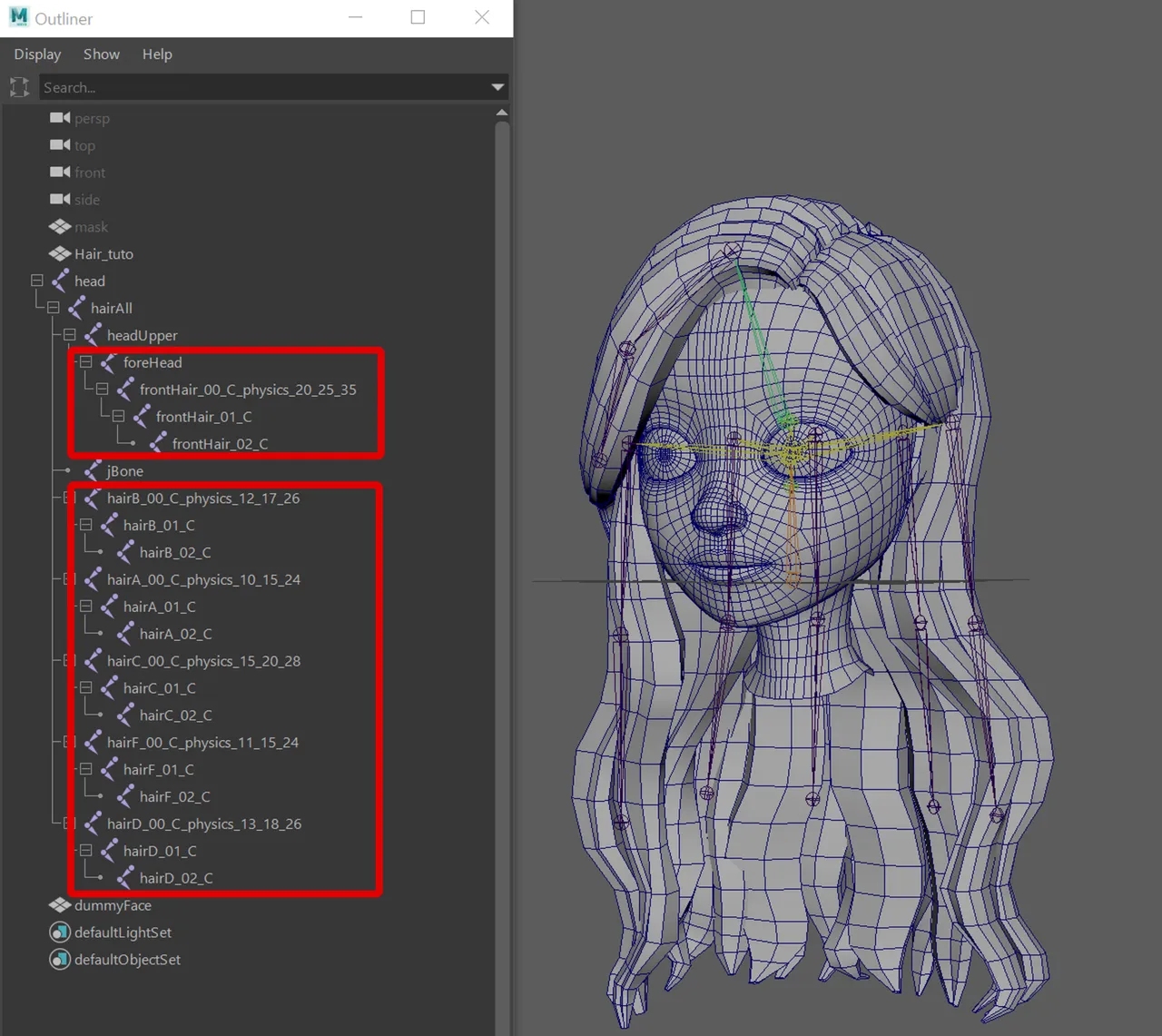This screenshot has height=1036, width=1162.
Task: Open the Display menu
Action: pyautogui.click(x=36, y=54)
